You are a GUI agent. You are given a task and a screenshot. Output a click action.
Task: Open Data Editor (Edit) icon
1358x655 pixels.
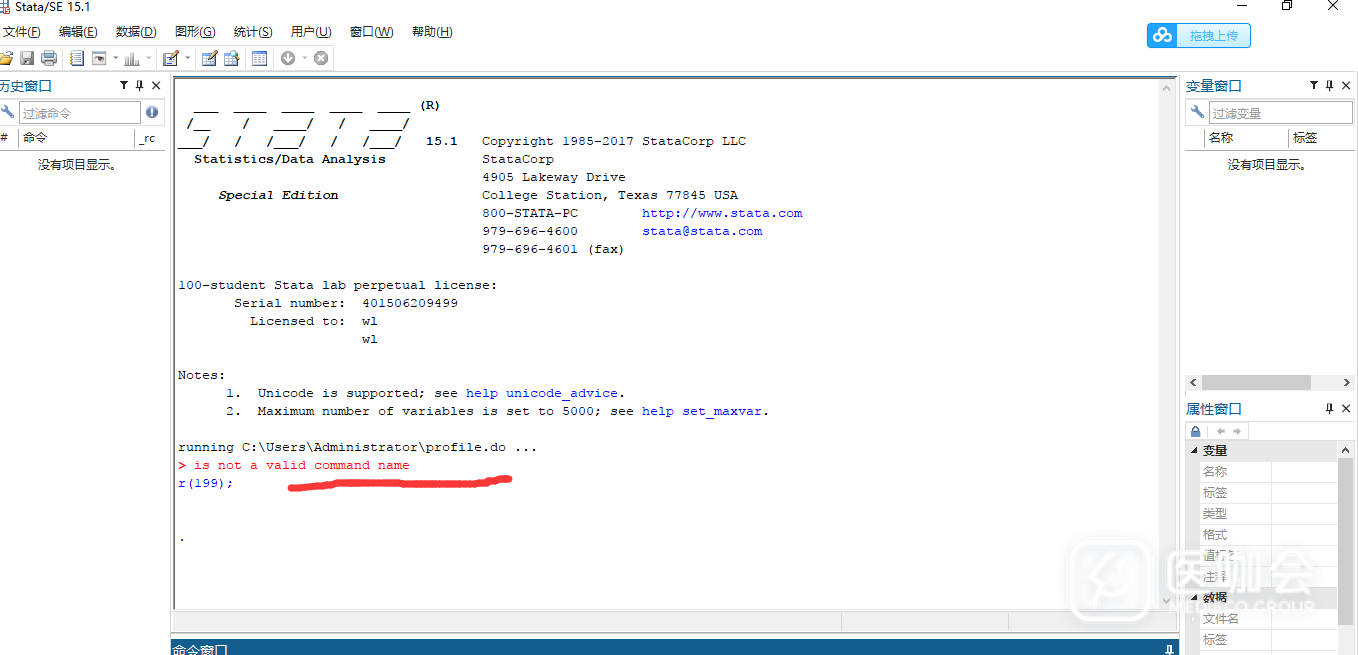(209, 58)
